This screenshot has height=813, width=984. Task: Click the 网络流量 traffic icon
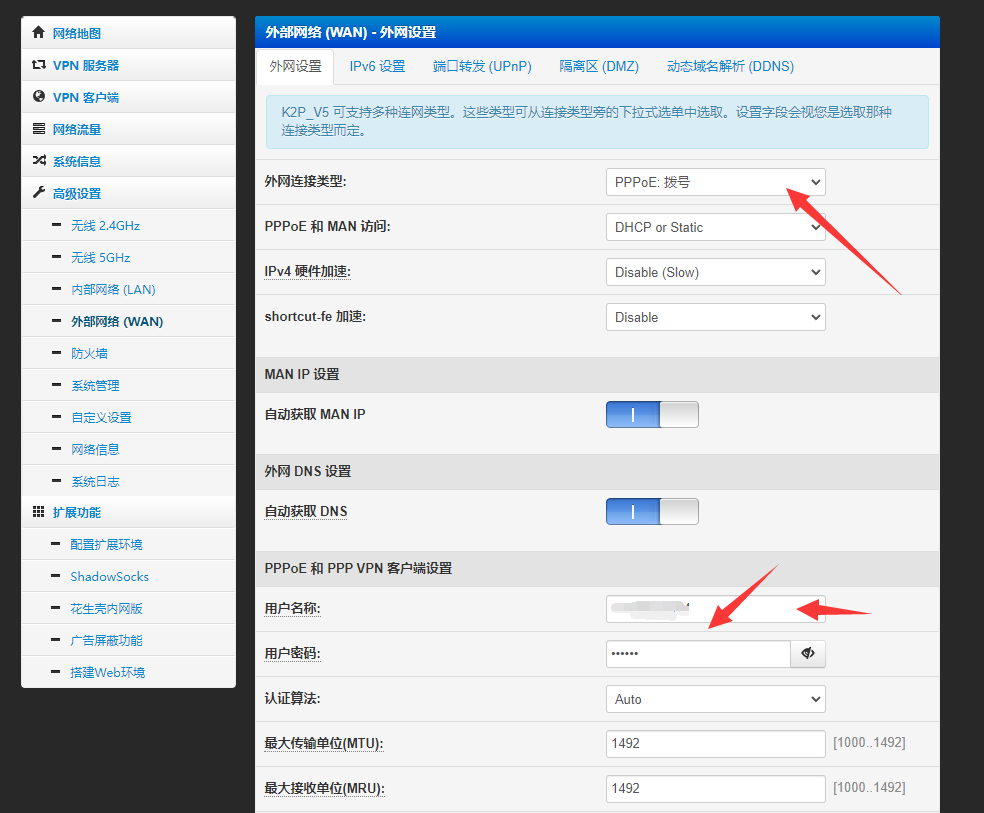[x=39, y=129]
